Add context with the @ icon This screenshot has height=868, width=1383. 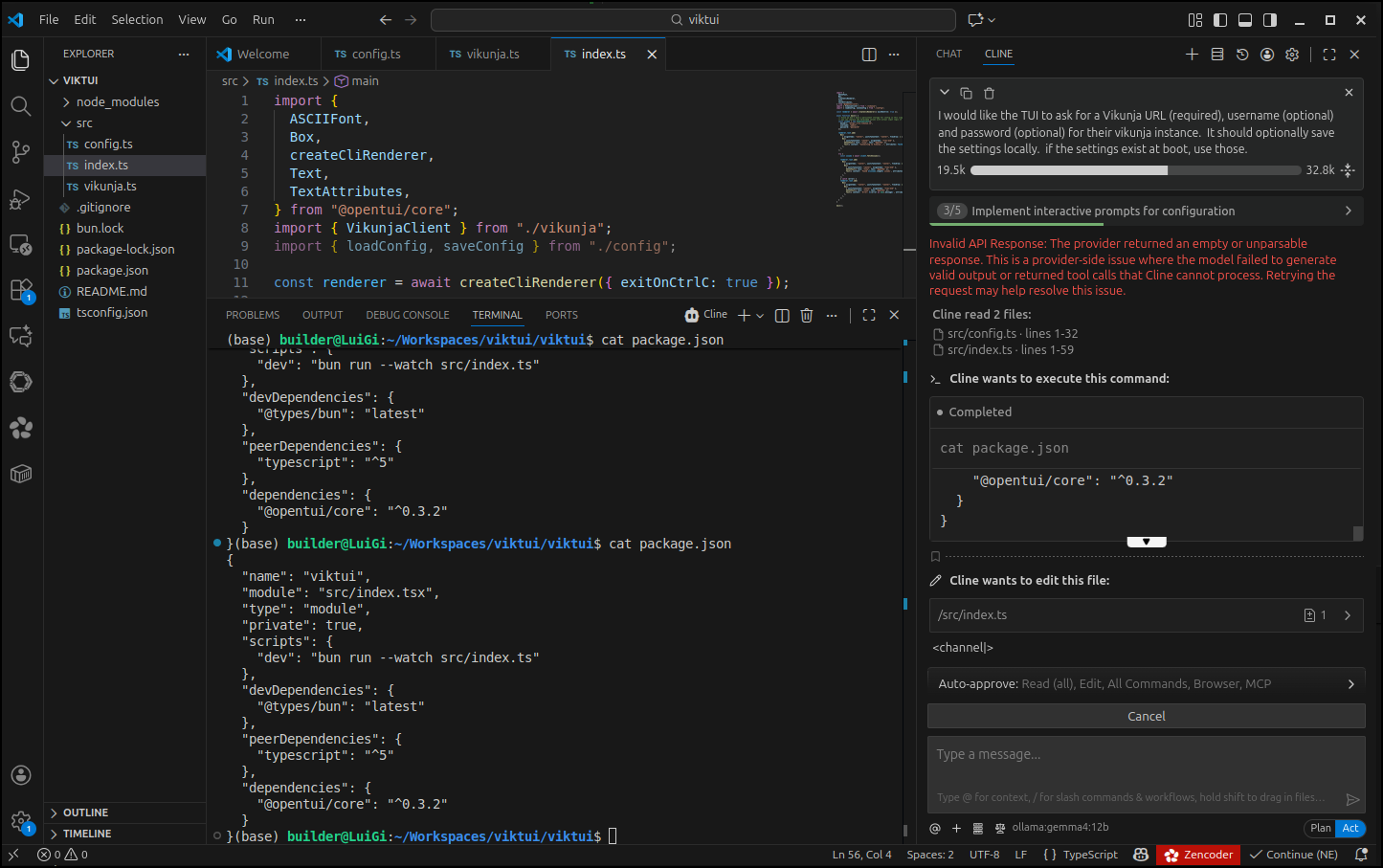tap(935, 828)
